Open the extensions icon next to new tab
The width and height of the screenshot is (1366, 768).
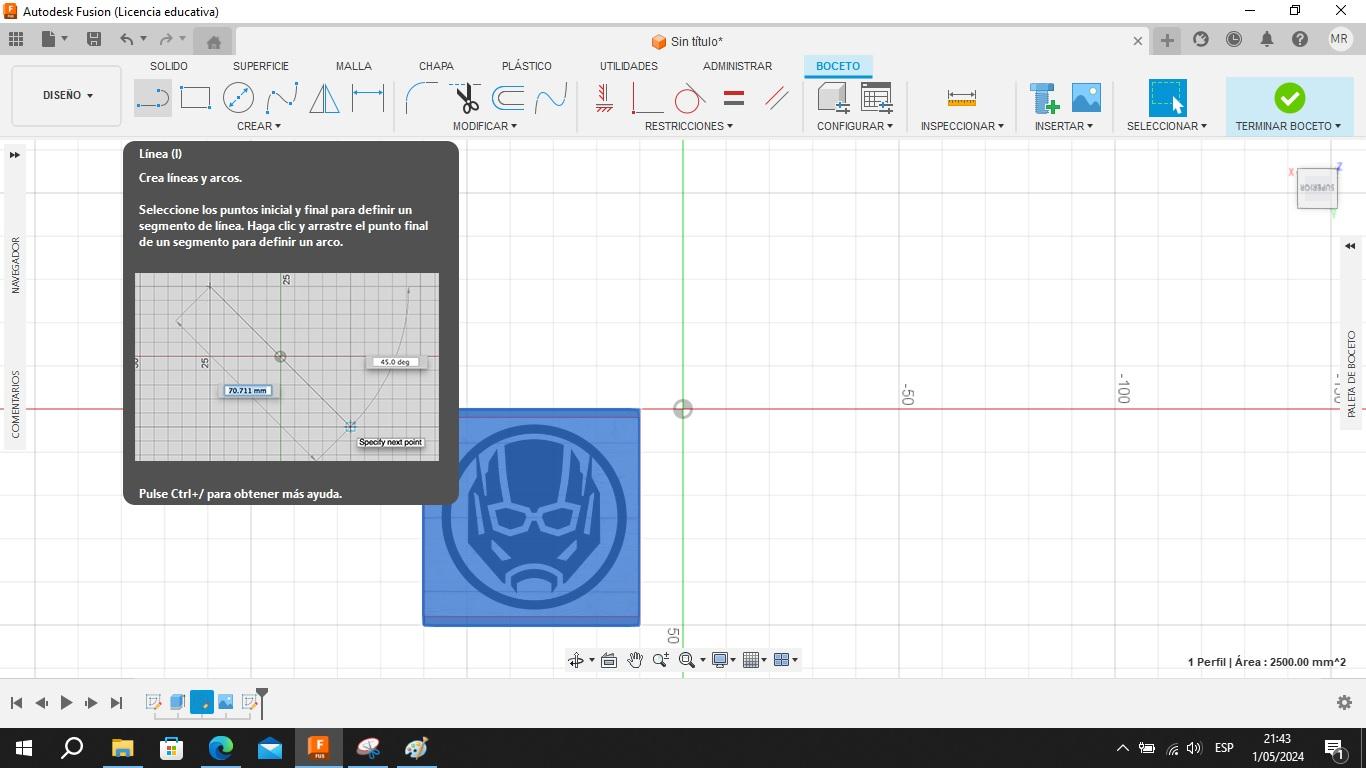pos(1201,39)
